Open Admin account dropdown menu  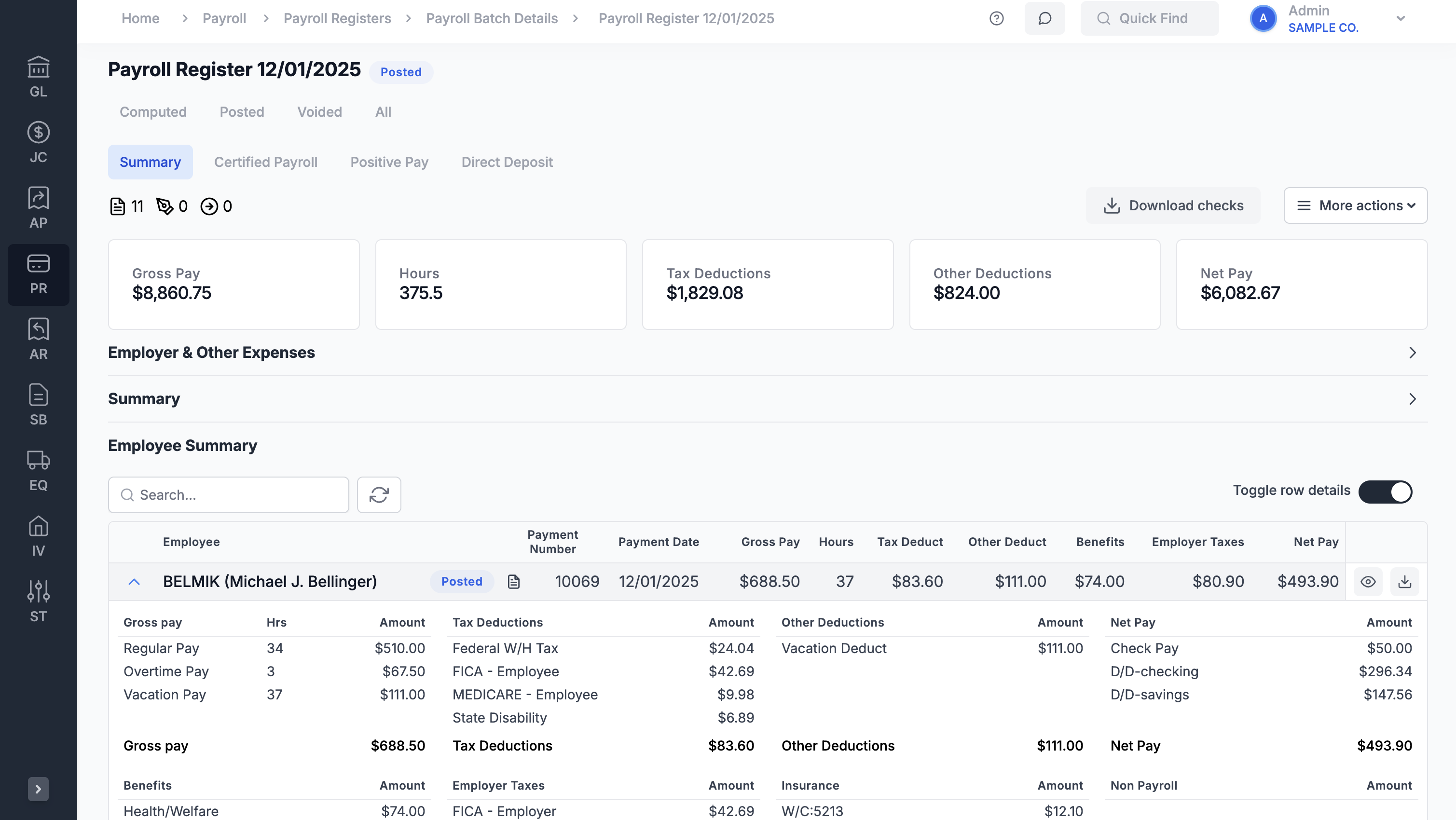[x=1400, y=19]
